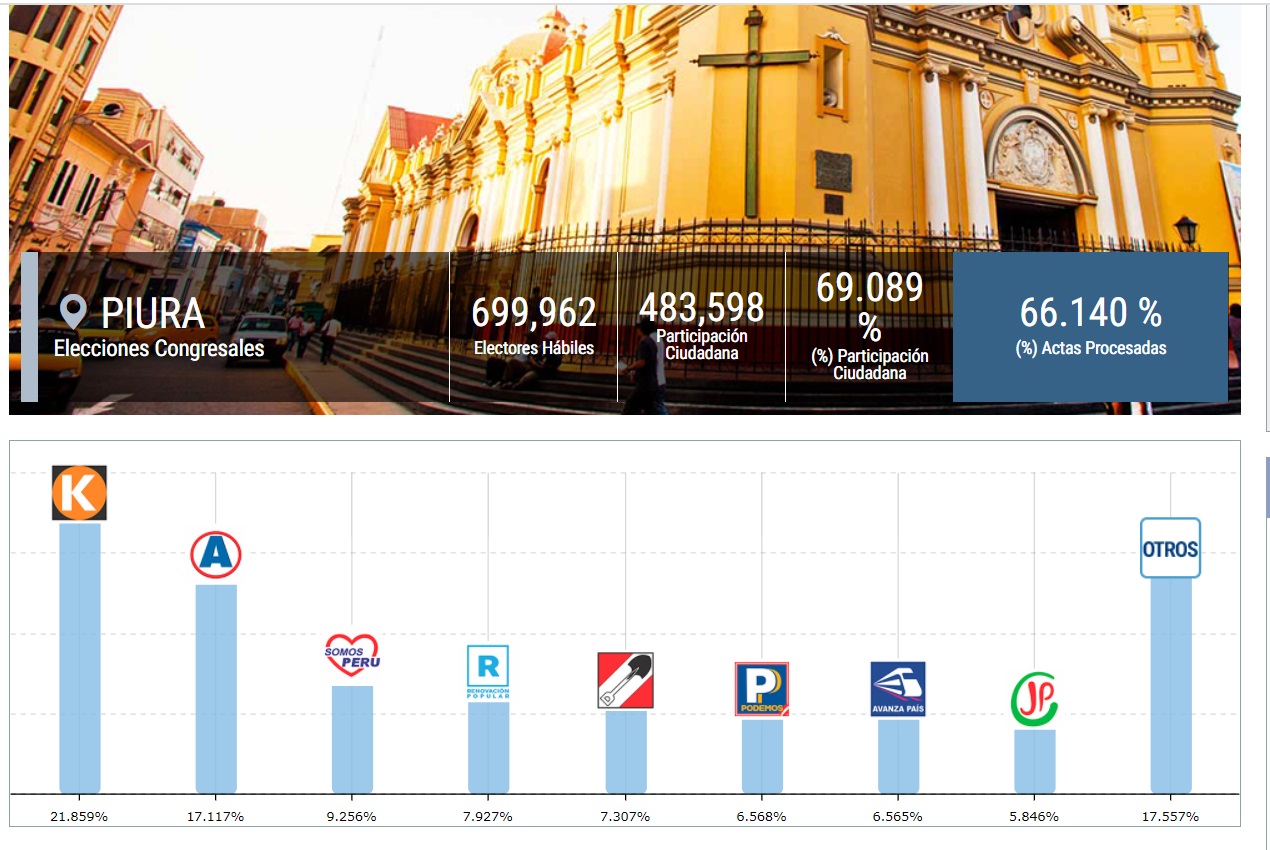1270x850 pixels.
Task: Click the 699,962 Electores Hábiles figure
Action: pos(534,314)
